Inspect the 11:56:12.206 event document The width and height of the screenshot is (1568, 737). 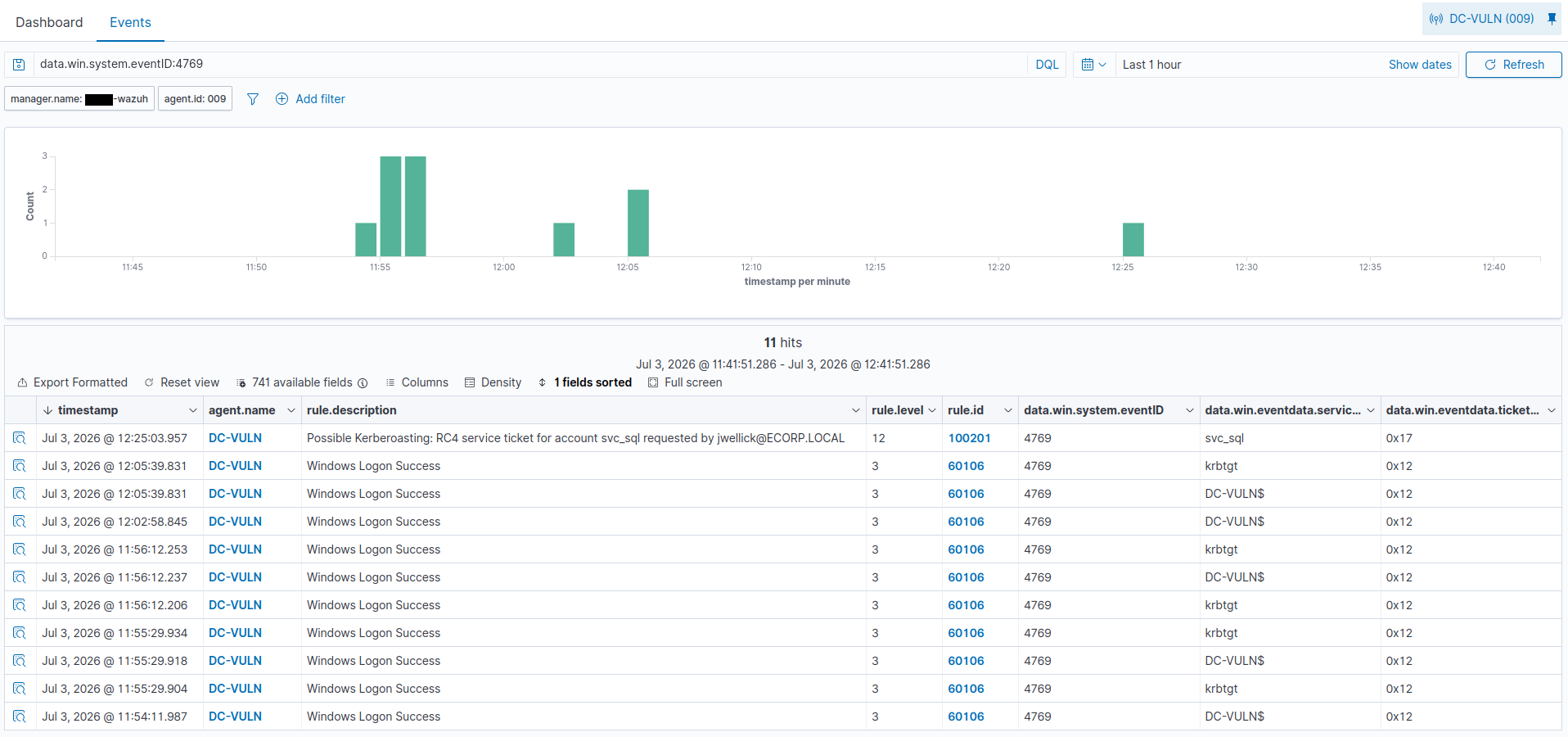click(20, 605)
